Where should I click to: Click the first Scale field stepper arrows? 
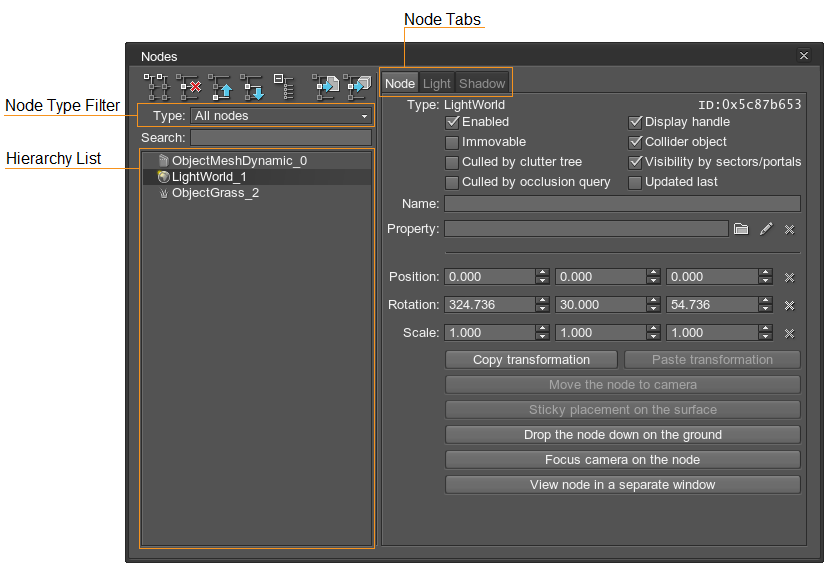point(542,333)
